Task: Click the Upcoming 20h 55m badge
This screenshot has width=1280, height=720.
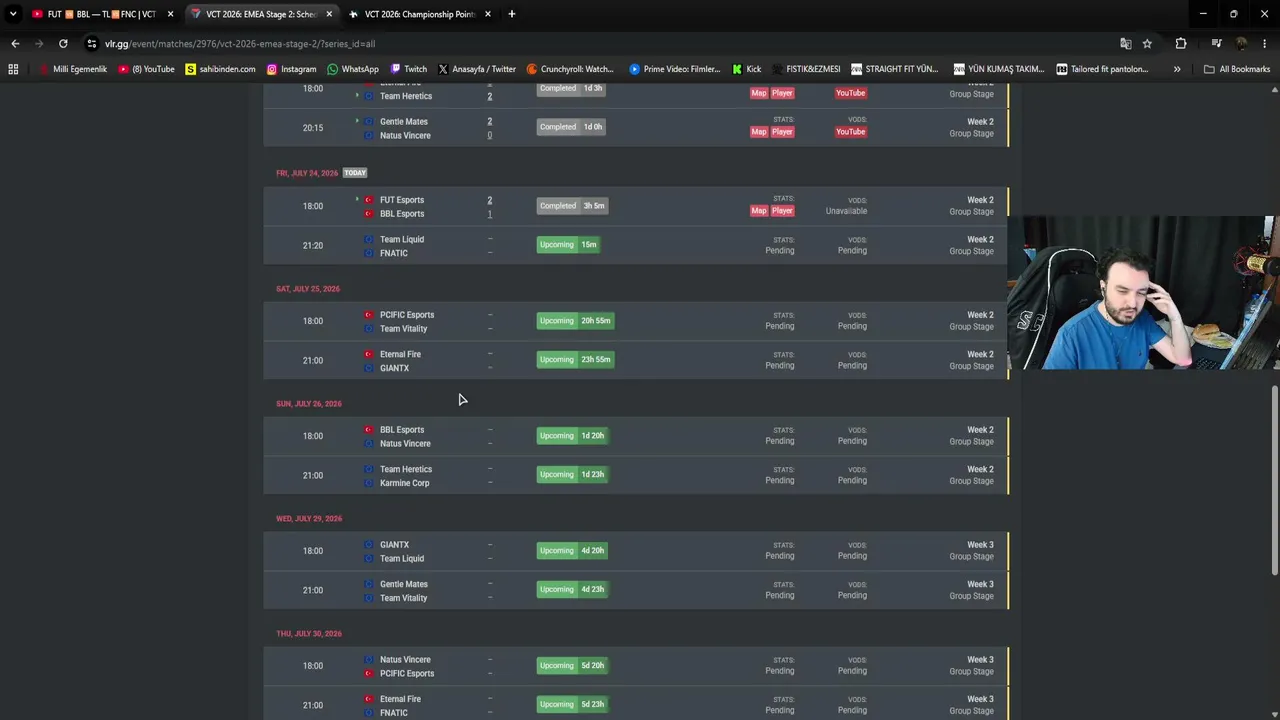Action: (x=575, y=321)
